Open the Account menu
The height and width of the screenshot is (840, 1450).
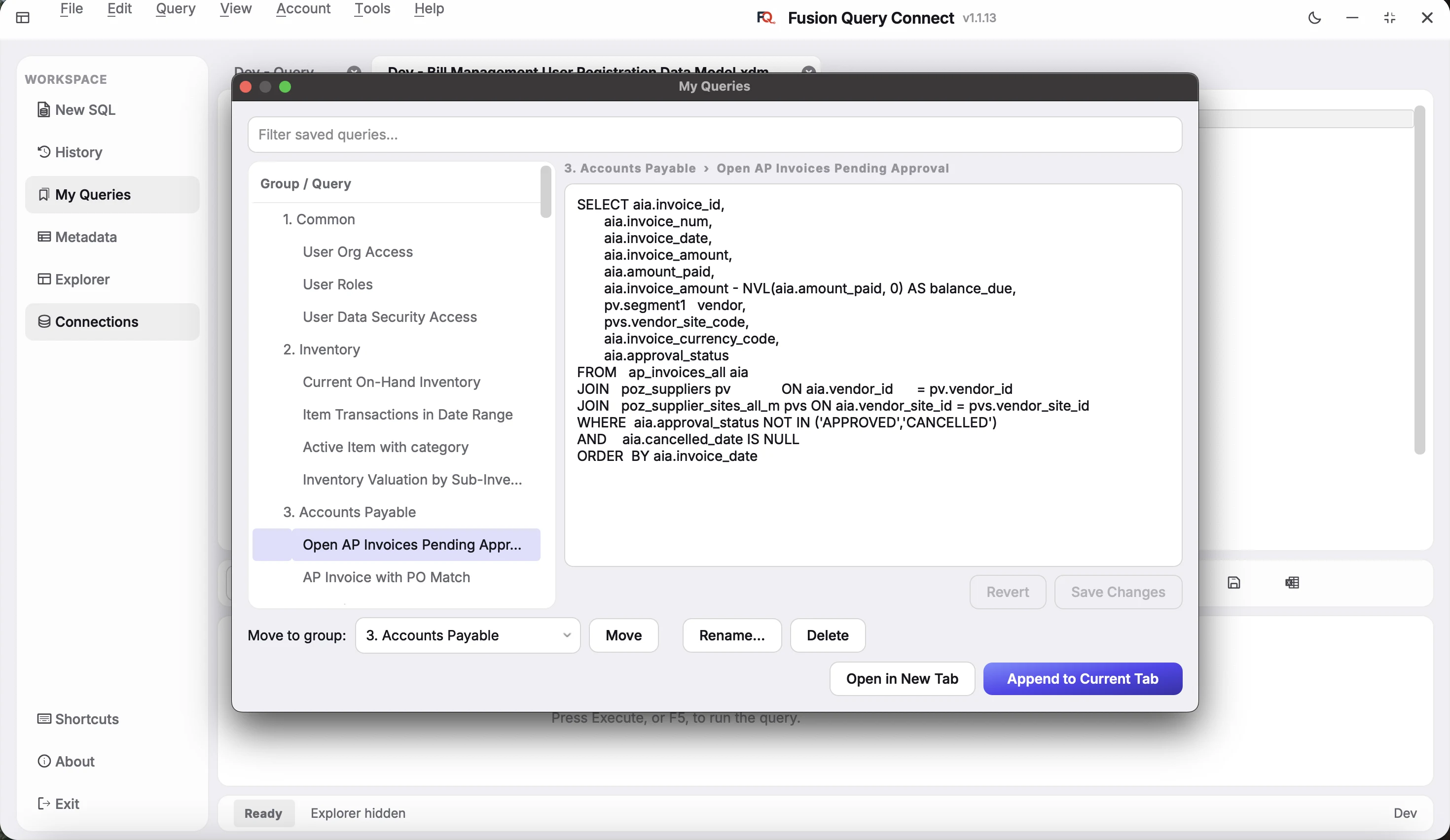click(303, 8)
